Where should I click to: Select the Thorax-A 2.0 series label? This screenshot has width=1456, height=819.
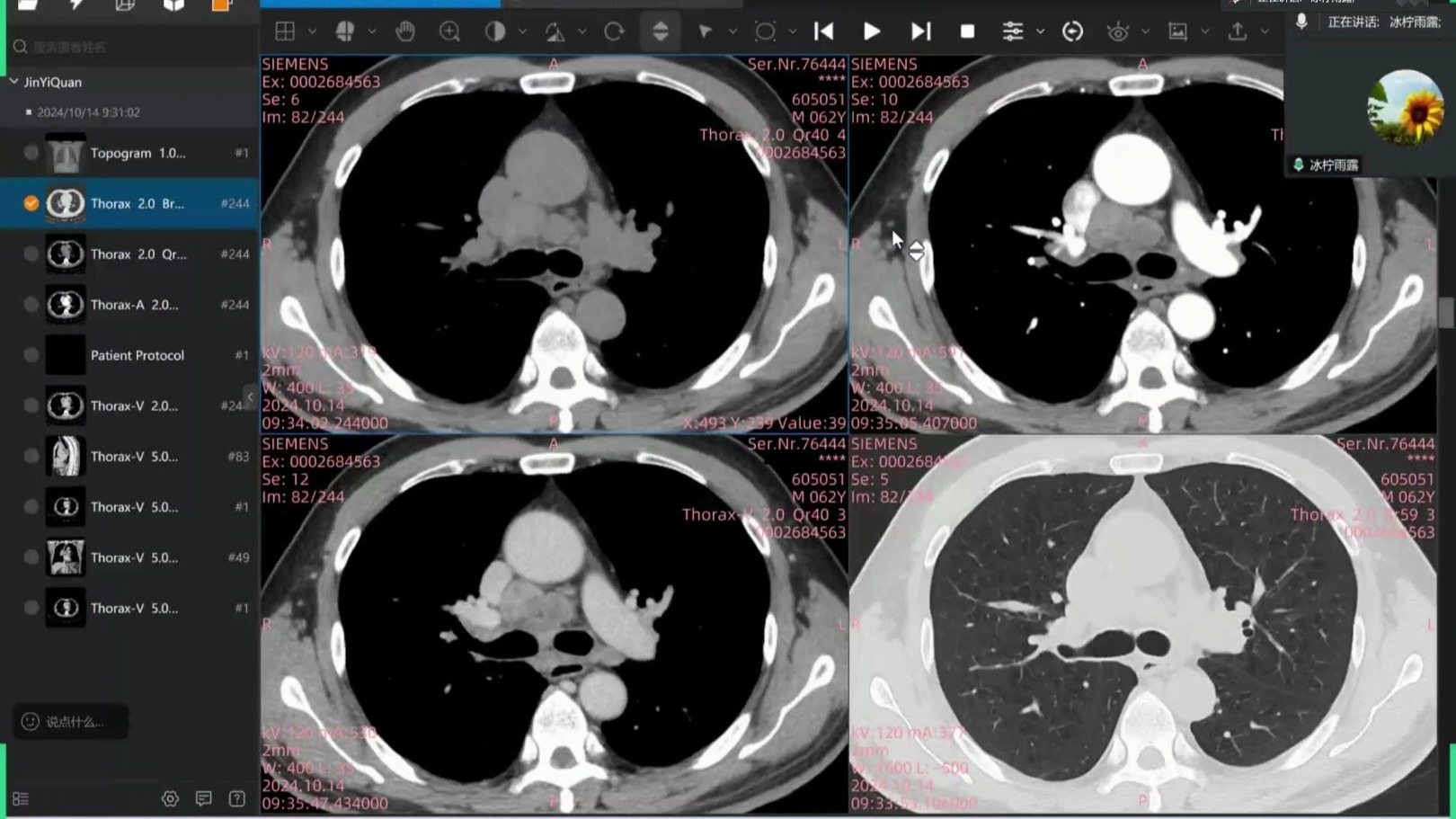(x=135, y=305)
